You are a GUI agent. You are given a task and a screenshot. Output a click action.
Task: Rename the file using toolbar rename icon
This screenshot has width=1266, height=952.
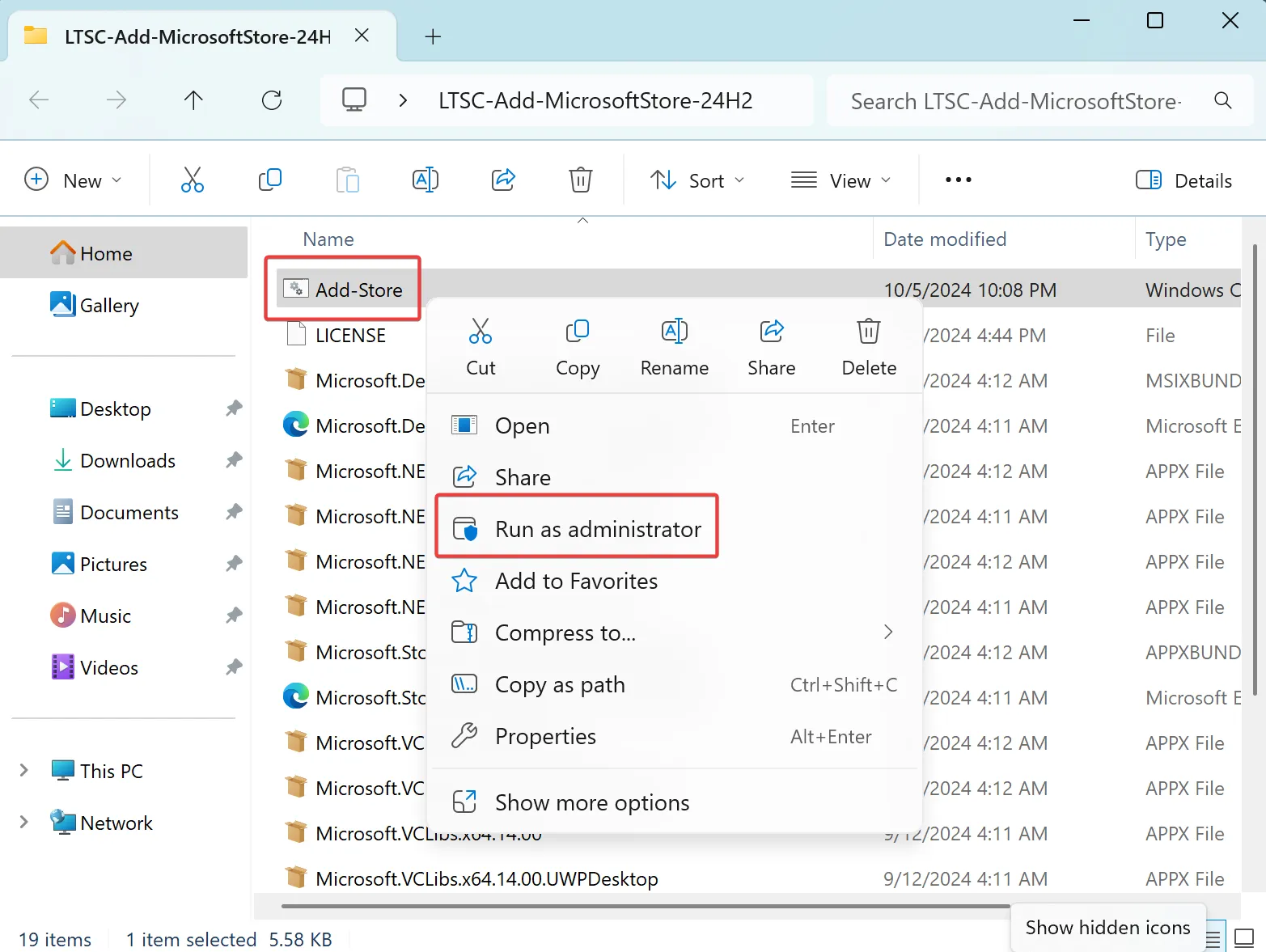pos(425,180)
